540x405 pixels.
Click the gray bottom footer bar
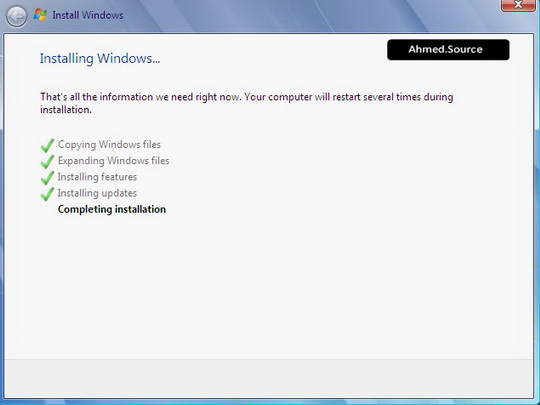tap(269, 378)
